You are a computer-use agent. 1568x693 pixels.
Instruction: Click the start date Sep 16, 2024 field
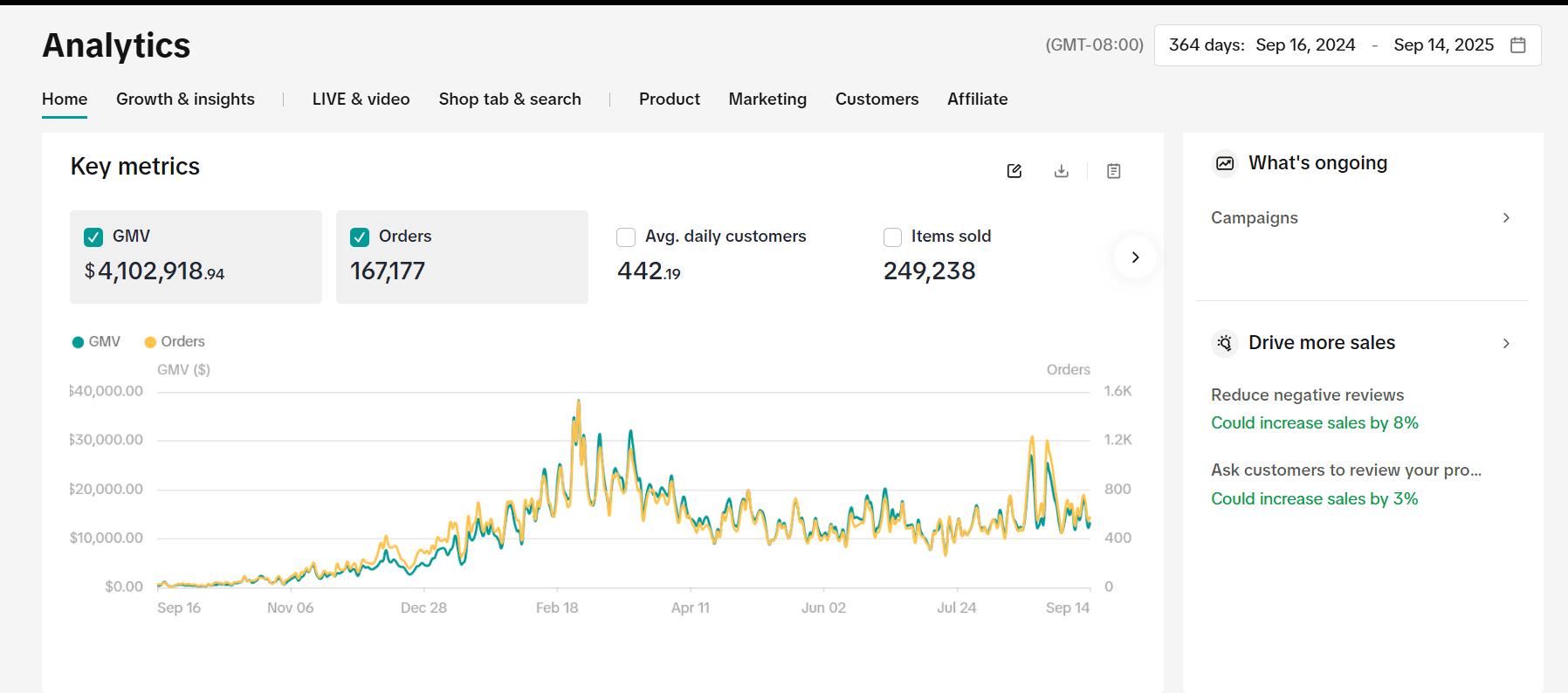(x=1305, y=45)
